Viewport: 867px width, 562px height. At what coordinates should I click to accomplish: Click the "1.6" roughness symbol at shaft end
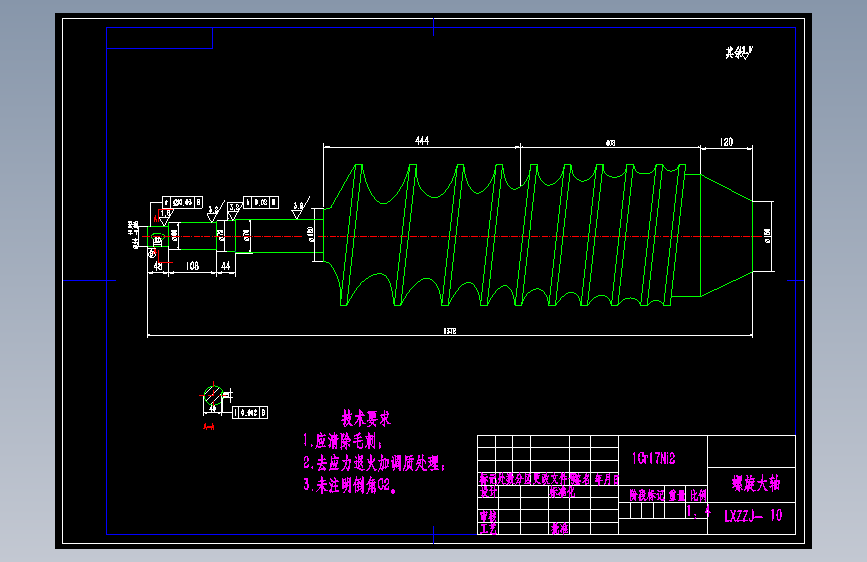pos(165,216)
